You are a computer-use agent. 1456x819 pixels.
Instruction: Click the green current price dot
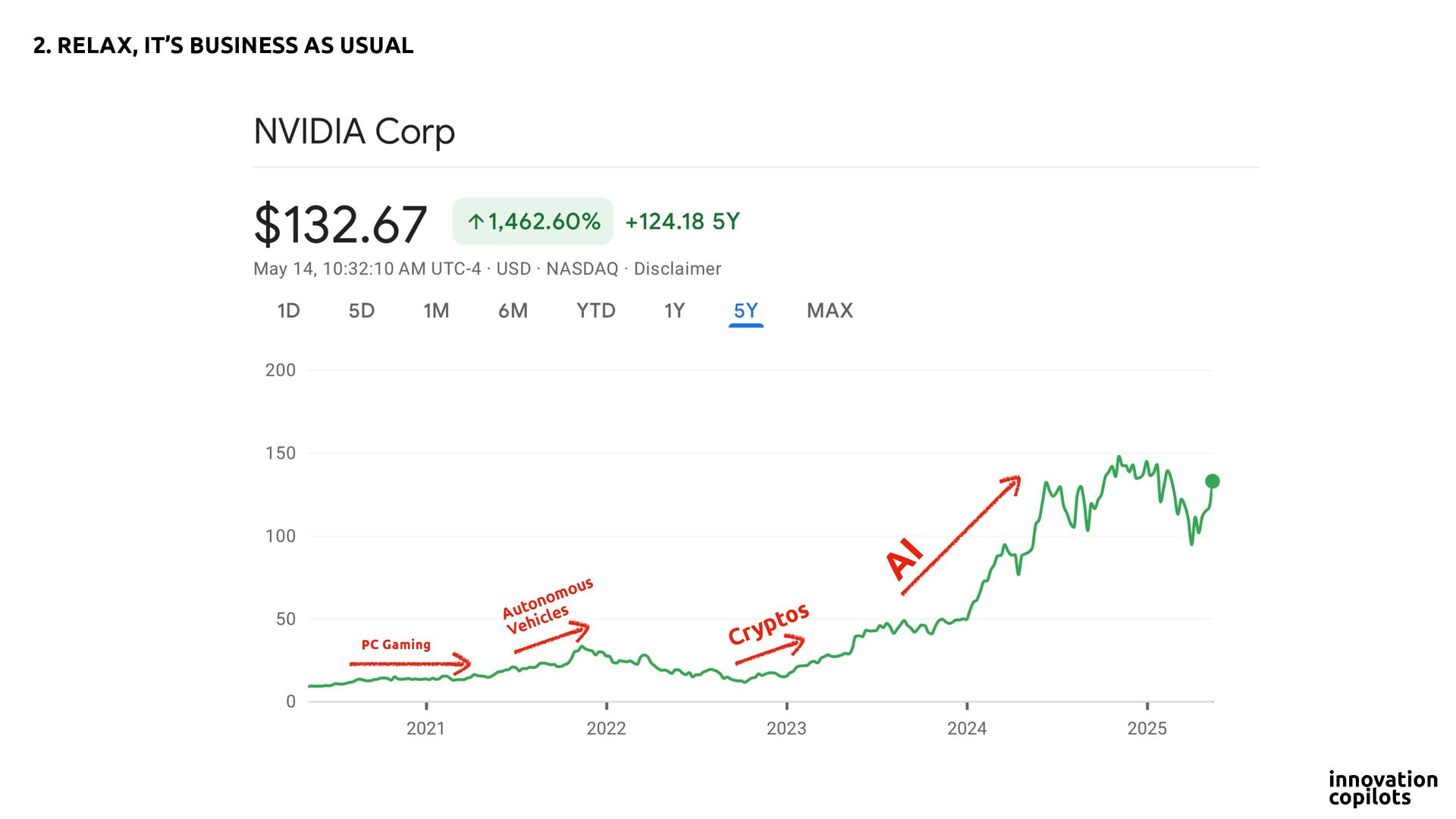coord(1212,481)
